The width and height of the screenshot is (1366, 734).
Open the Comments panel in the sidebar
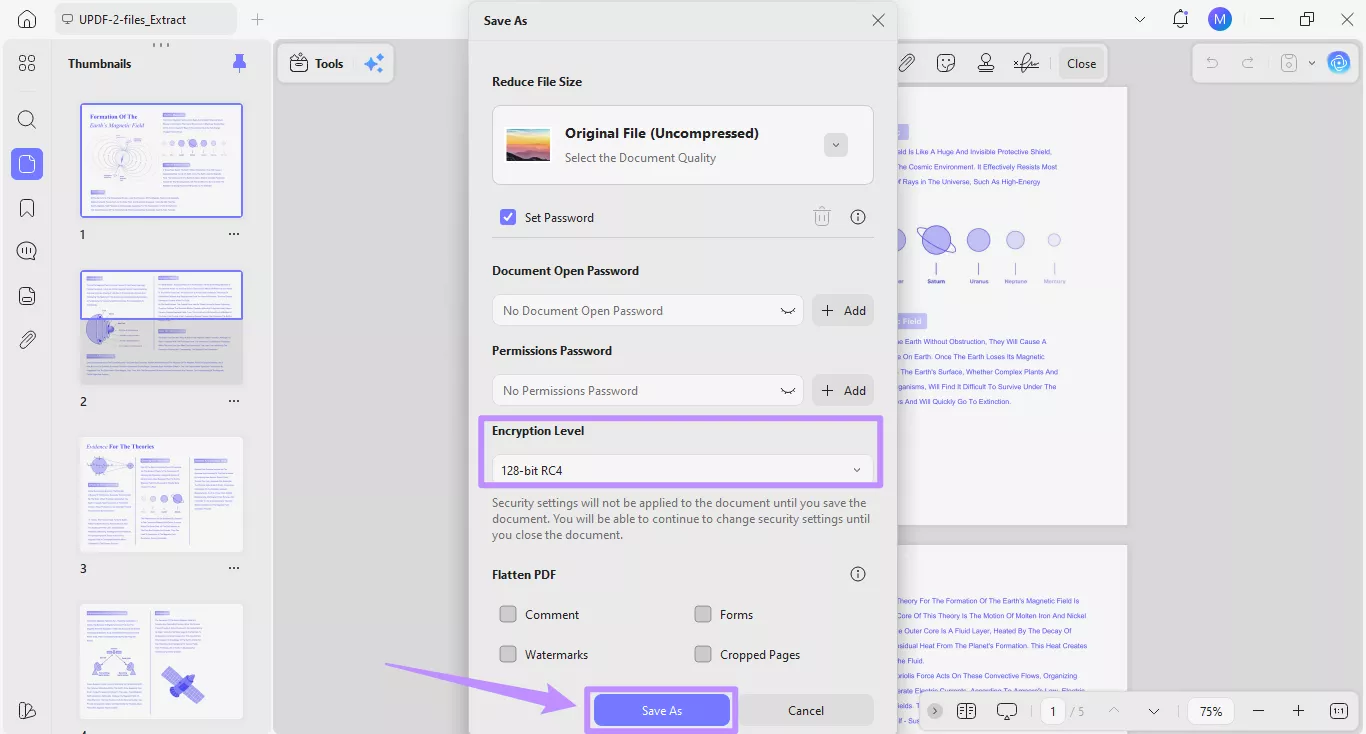(27, 250)
